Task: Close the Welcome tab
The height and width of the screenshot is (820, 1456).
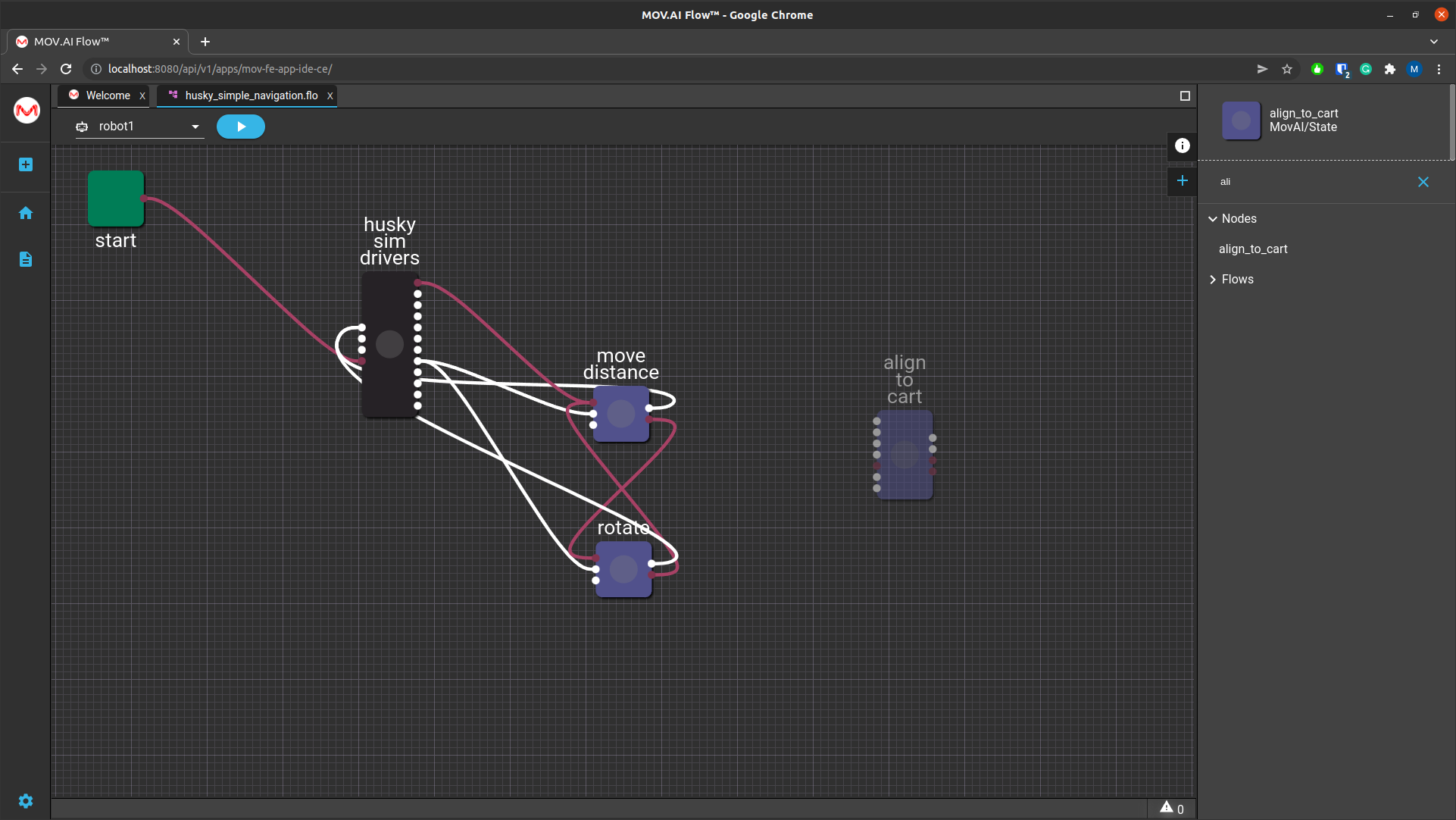Action: pyautogui.click(x=142, y=96)
